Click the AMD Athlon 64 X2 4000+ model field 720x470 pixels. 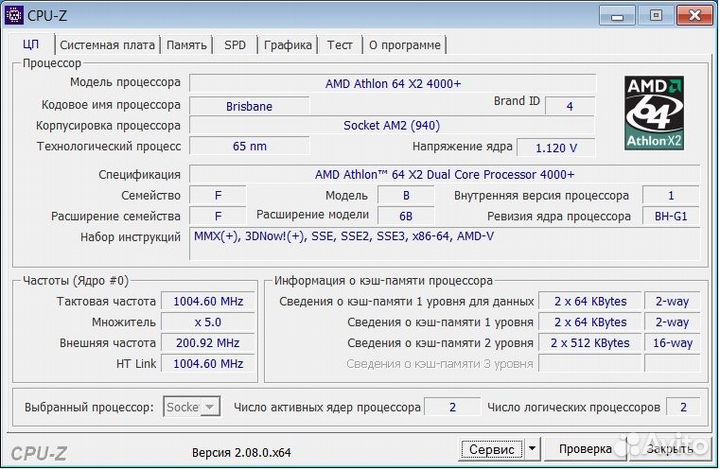[393, 84]
